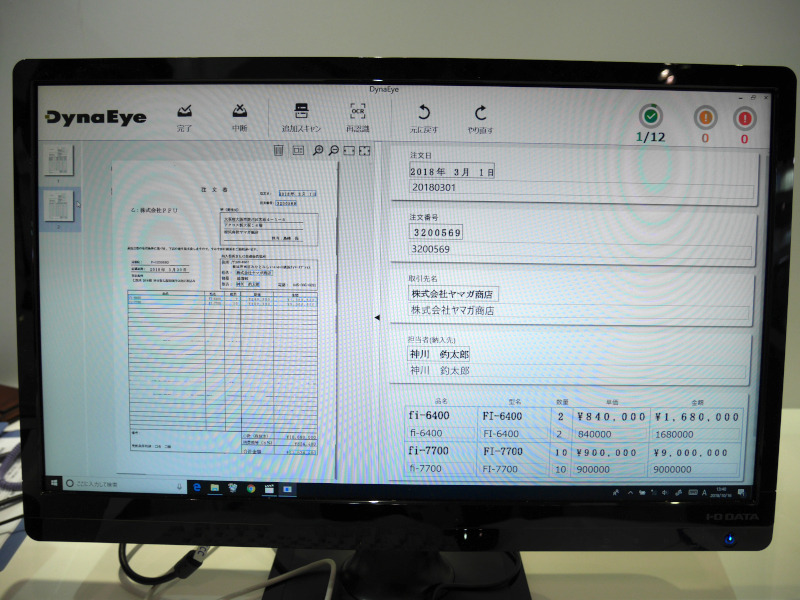
Task: Edit the 担当者 recognized field 神川 釣太郎
Action: coord(577,371)
